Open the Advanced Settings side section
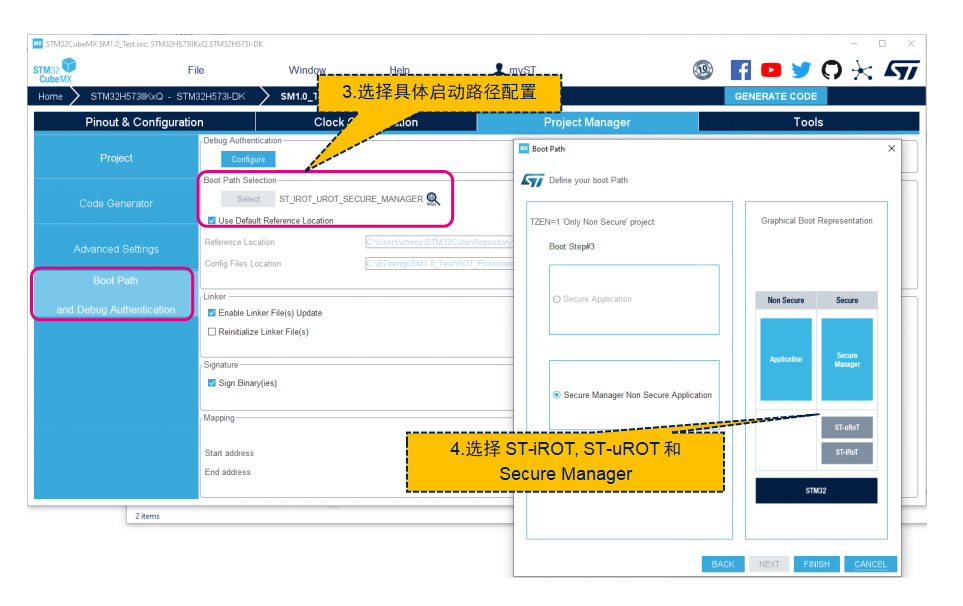Image resolution: width=963 pixels, height=606 pixels. (116, 249)
